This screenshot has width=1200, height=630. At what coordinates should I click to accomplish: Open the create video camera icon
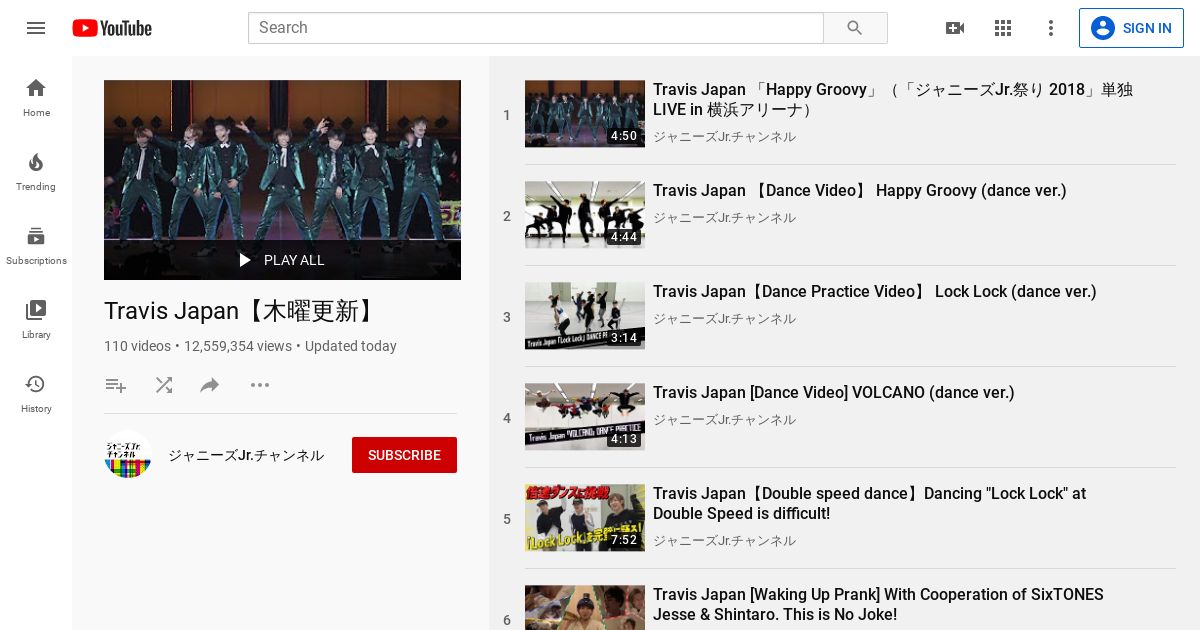point(955,28)
